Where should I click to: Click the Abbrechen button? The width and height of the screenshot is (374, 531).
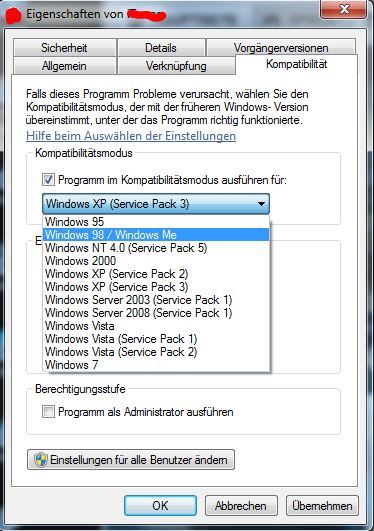click(241, 506)
